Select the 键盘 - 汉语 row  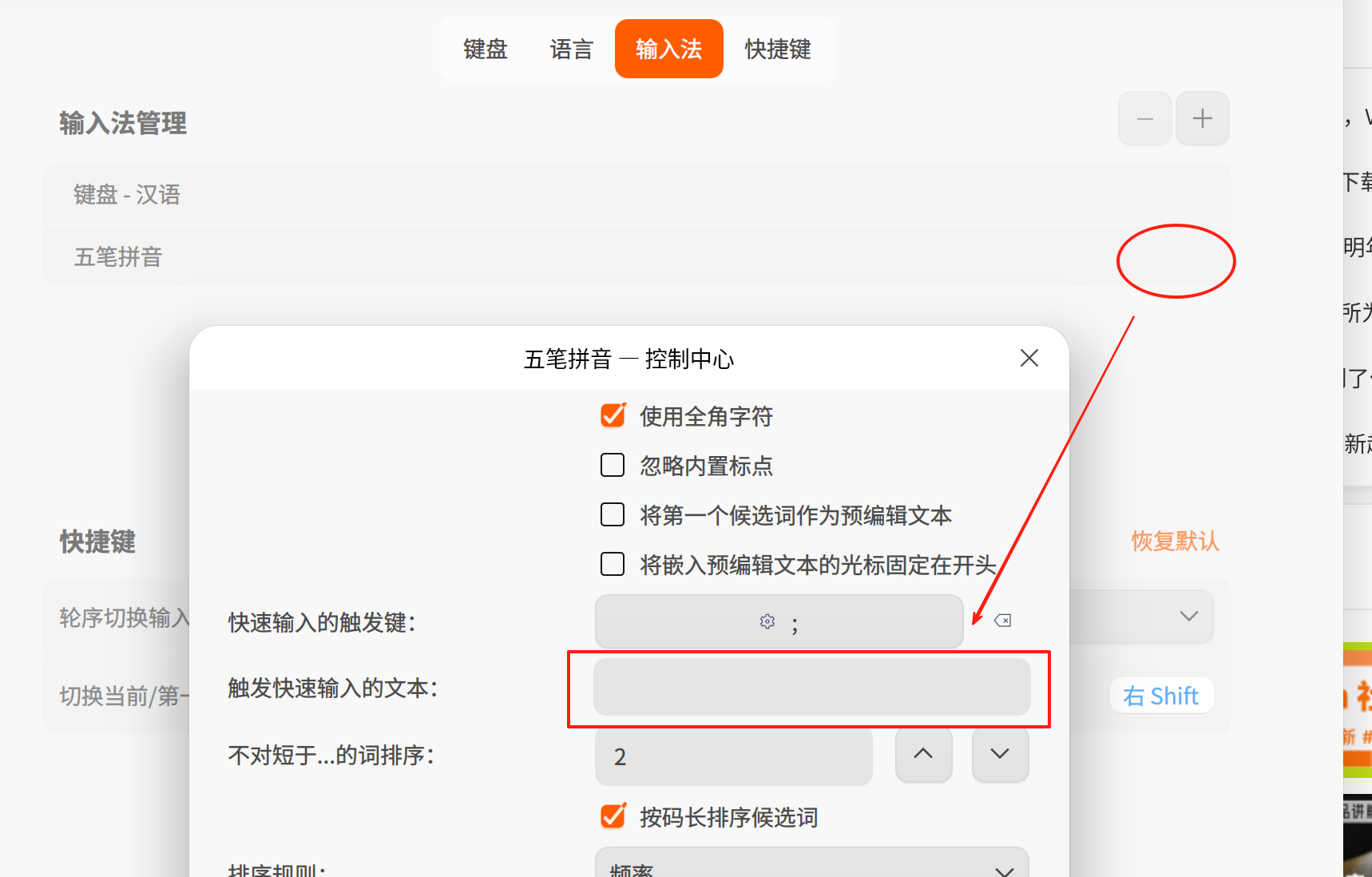[x=636, y=194]
